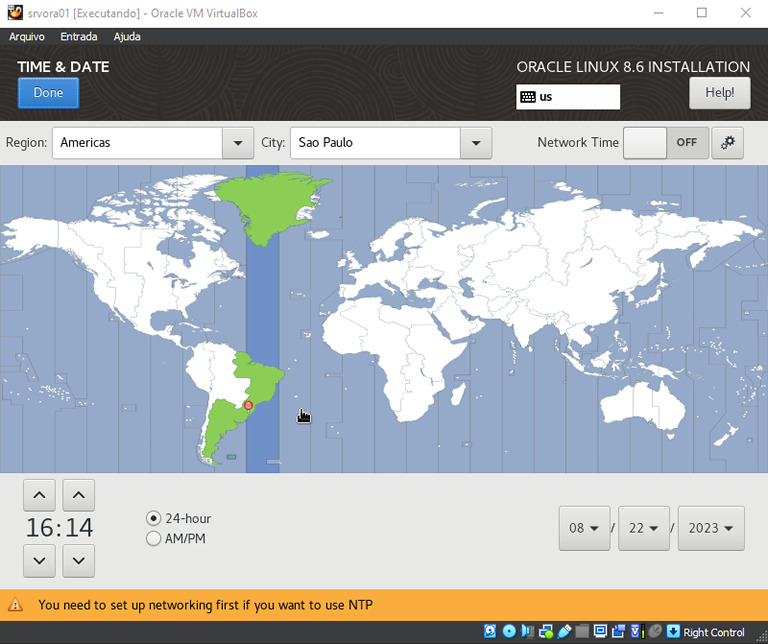Click the recording status icon

click(x=619, y=631)
